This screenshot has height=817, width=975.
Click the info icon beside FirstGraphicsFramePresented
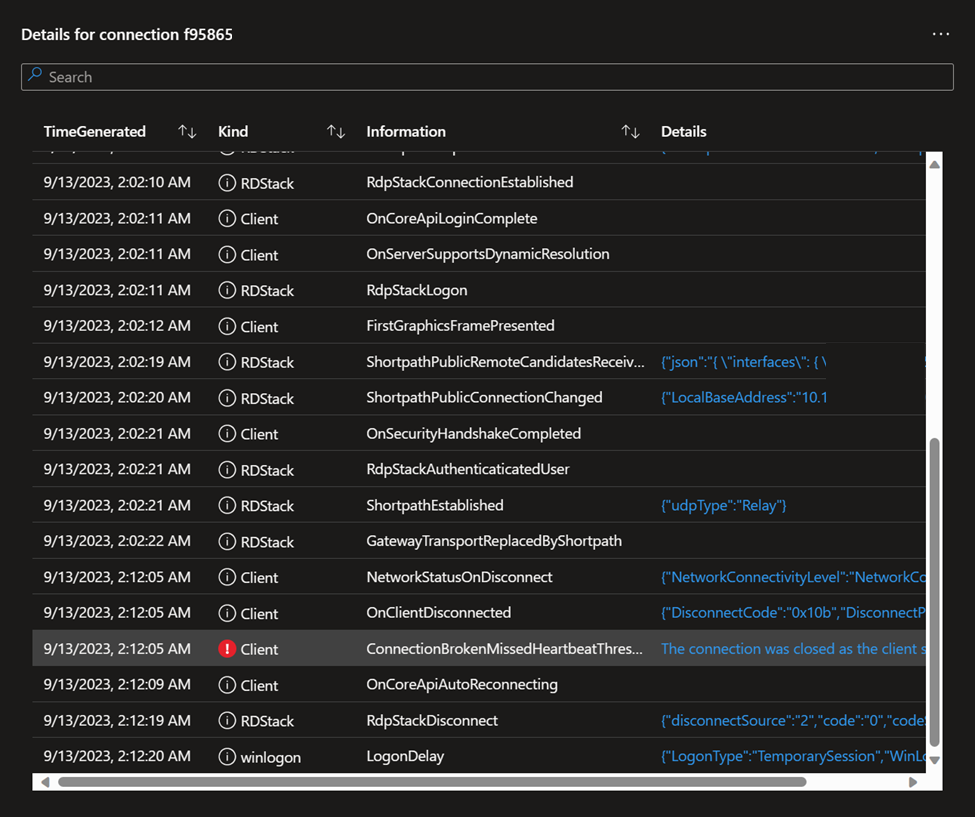[x=226, y=326]
